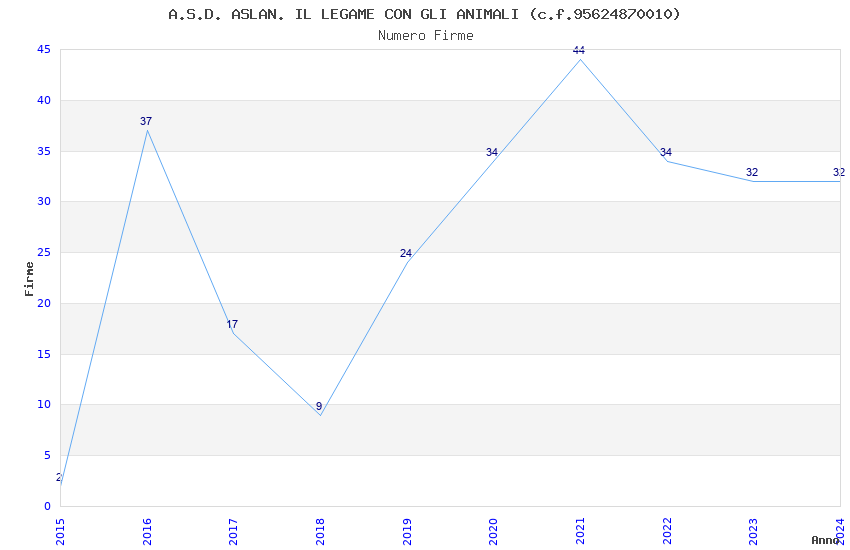The height and width of the screenshot is (550, 850).
Task: Click data label 32 for year 2024
Action: 839,172
